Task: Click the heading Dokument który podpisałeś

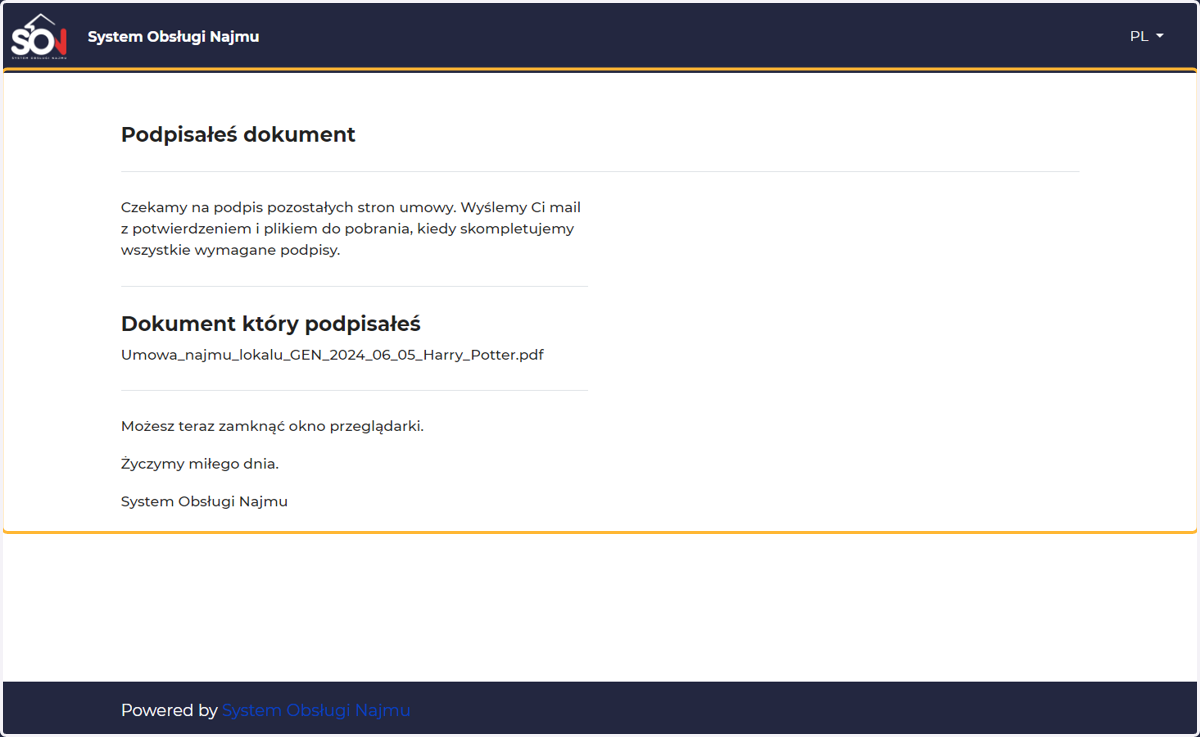Action: [x=271, y=324]
